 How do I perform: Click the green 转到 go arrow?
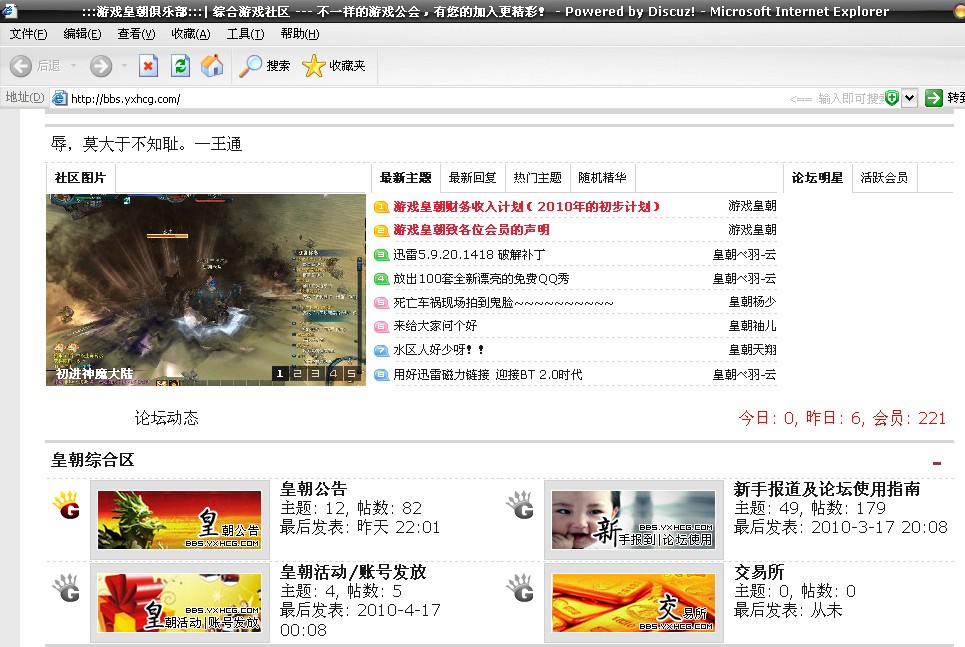[x=934, y=98]
